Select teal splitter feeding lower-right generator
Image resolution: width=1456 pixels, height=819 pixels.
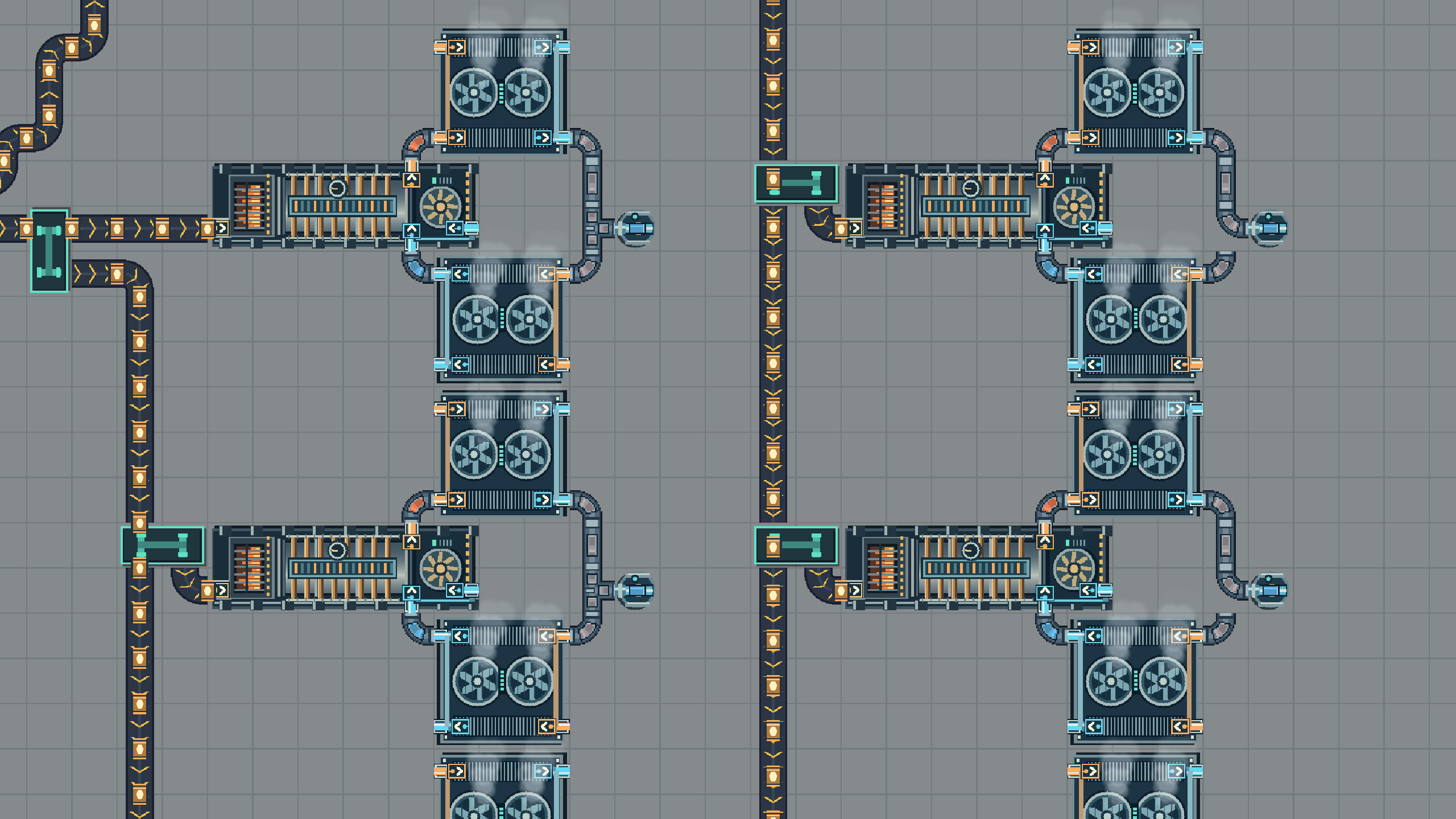click(796, 545)
